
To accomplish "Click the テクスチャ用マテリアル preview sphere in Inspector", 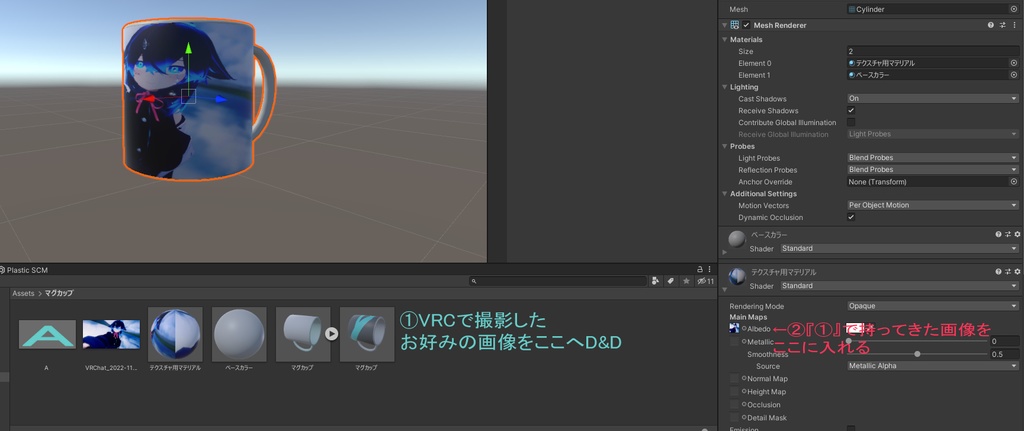I will pyautogui.click(x=737, y=277).
